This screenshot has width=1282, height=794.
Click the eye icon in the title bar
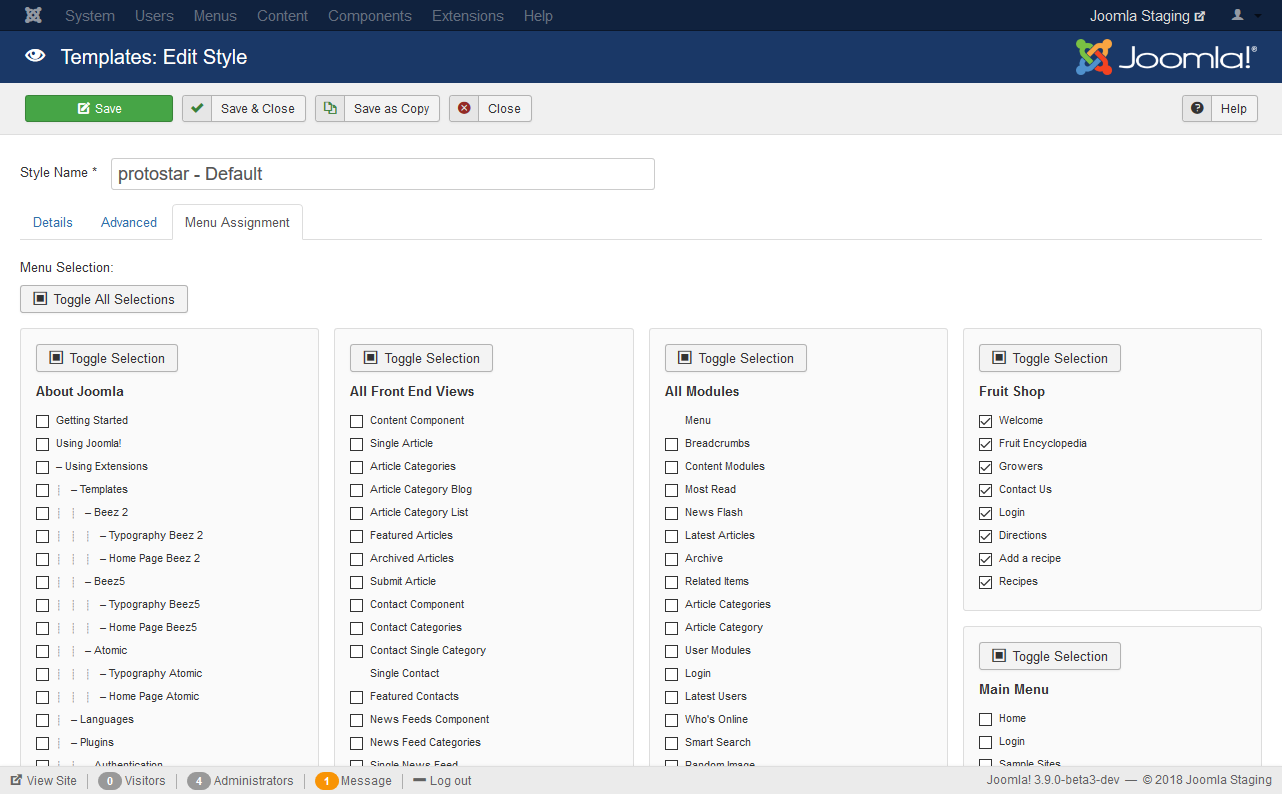pos(35,57)
